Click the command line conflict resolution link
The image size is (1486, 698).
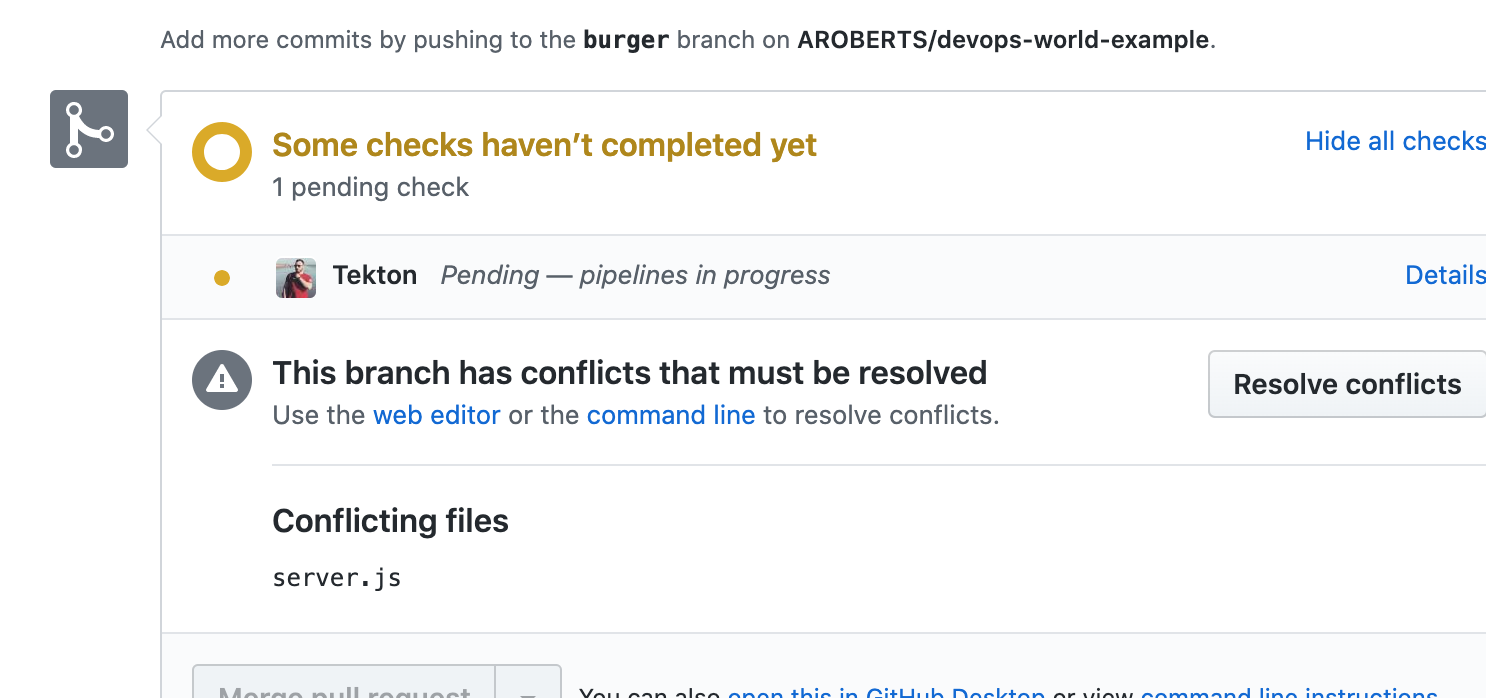pos(671,415)
